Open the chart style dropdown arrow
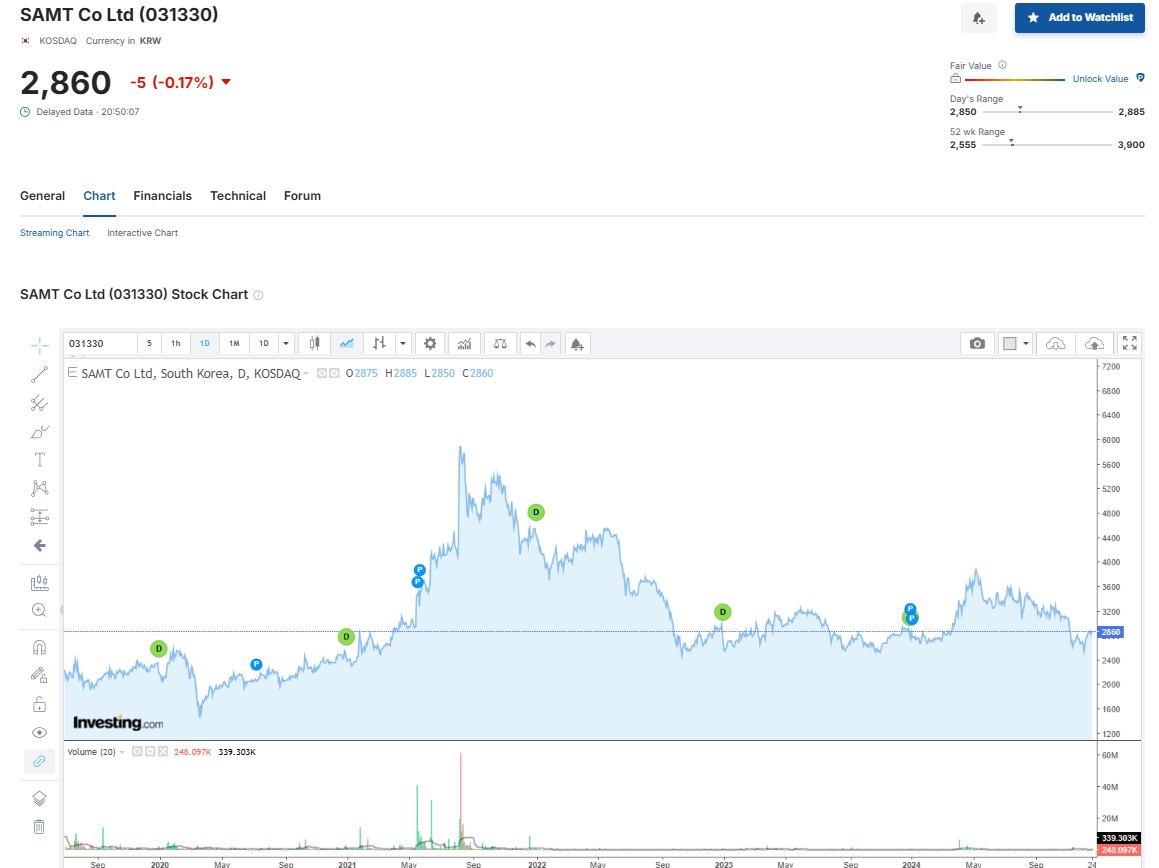The height and width of the screenshot is (868, 1159). pos(403,343)
